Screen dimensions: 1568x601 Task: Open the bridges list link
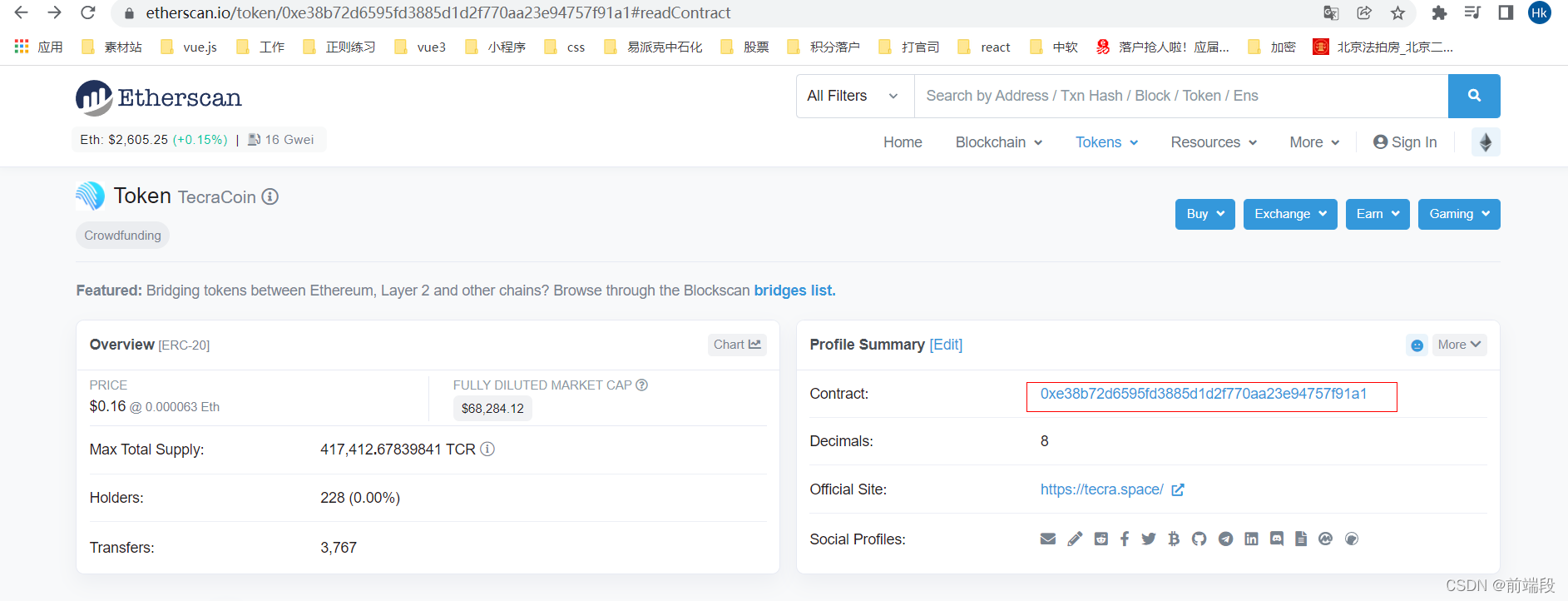[x=794, y=291]
